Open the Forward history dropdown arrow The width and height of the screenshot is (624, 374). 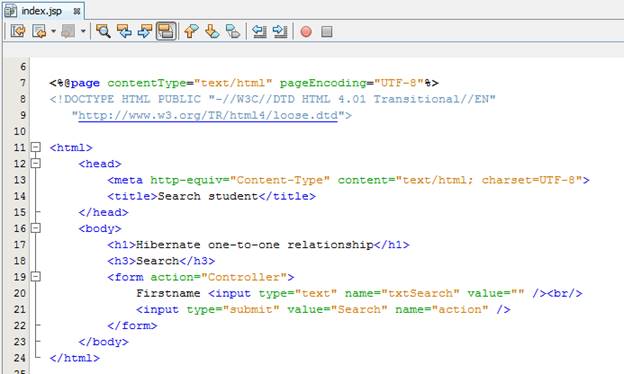(x=83, y=31)
